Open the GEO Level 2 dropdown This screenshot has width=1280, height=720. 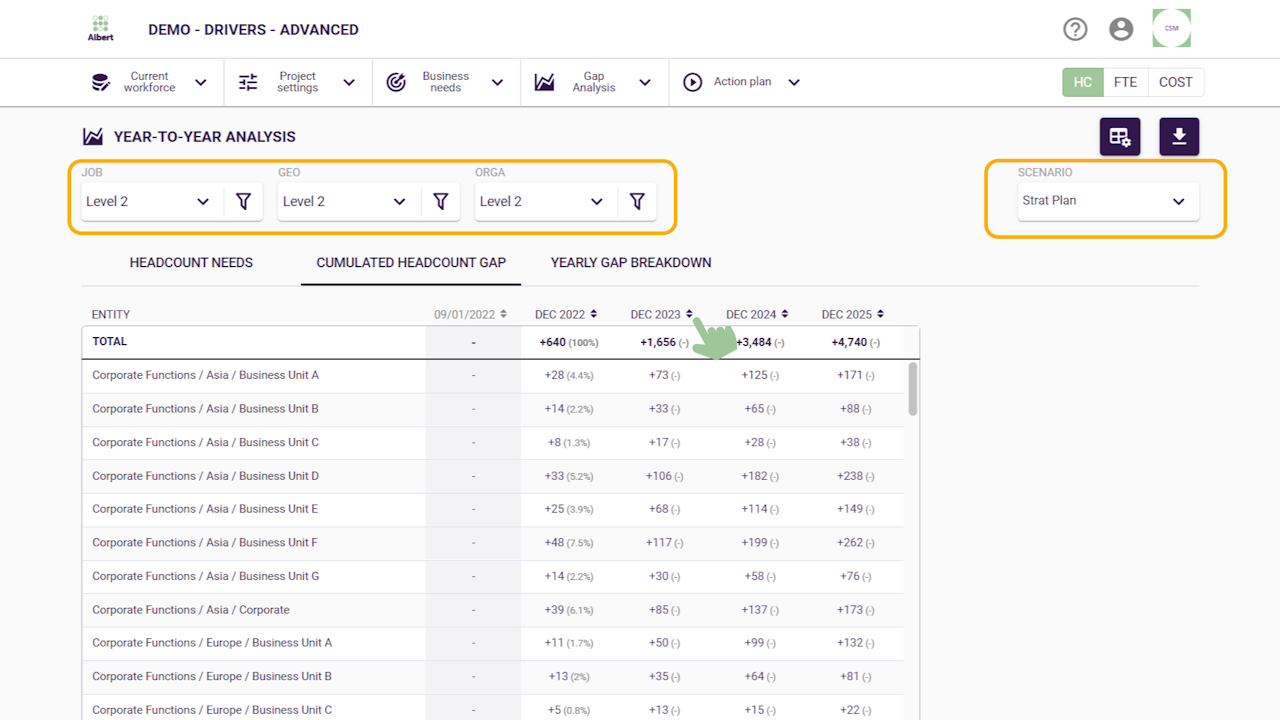pyautogui.click(x=346, y=201)
